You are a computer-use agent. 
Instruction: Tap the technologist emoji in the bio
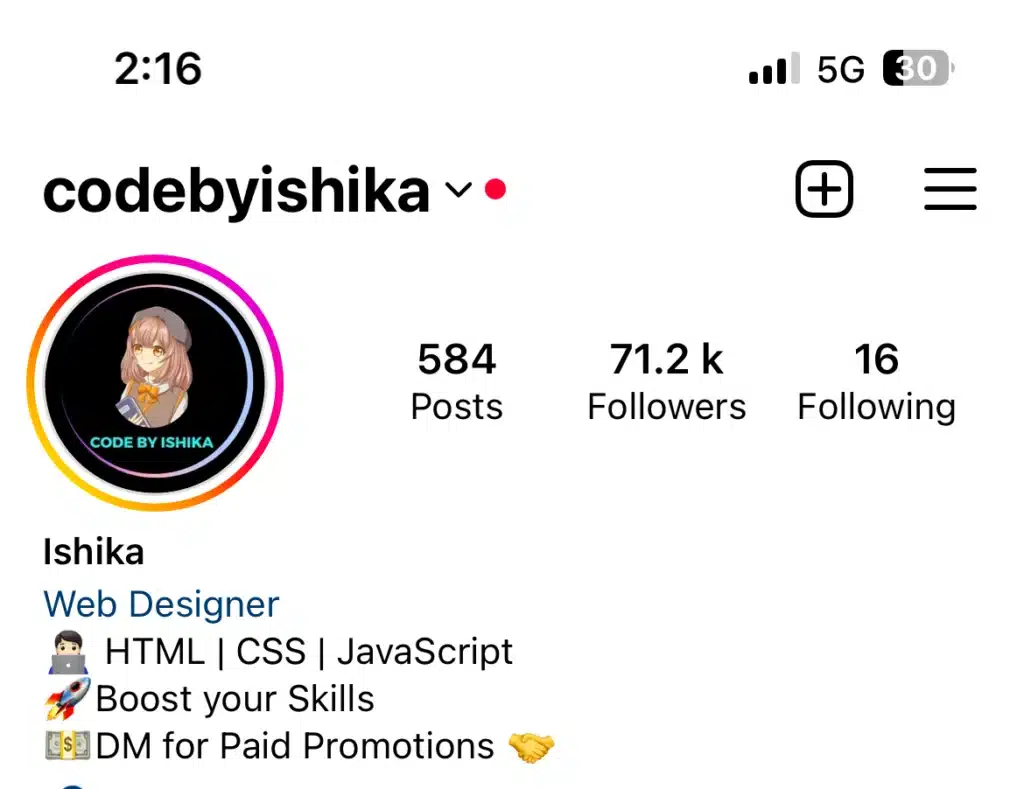pyautogui.click(x=68, y=652)
